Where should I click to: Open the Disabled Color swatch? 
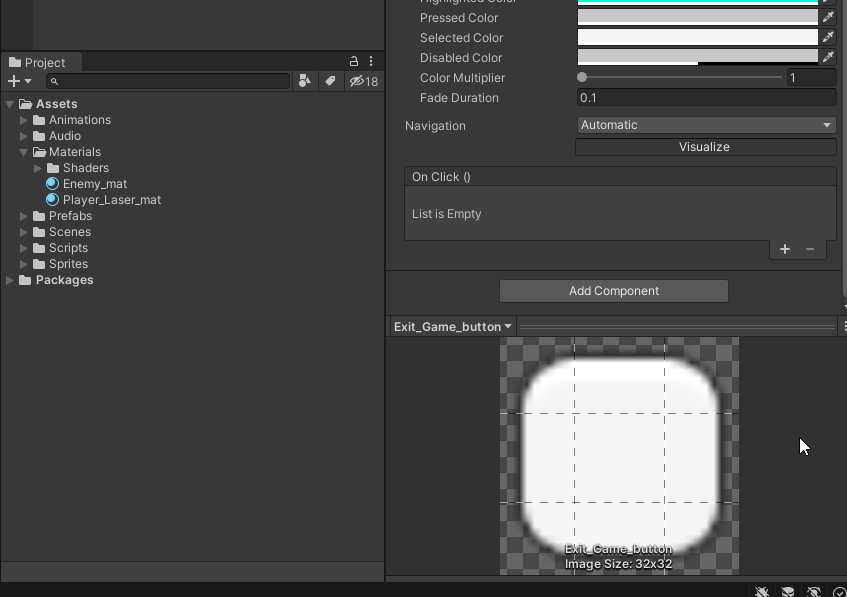pos(698,57)
